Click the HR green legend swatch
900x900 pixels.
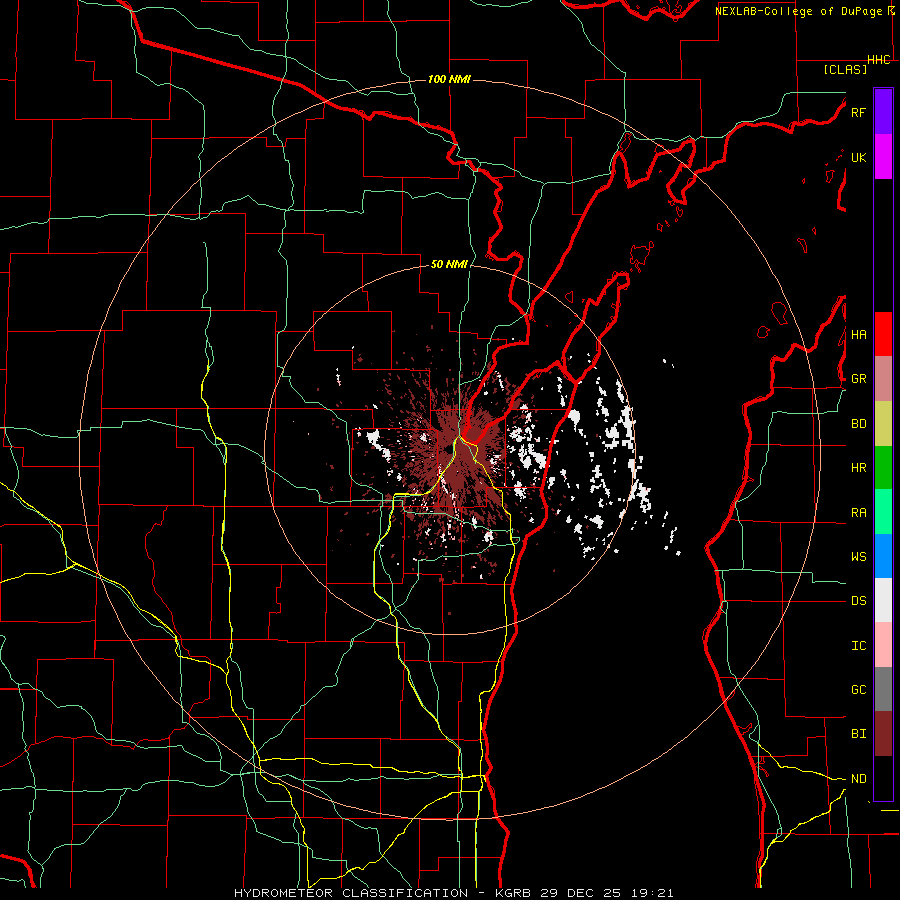[883, 468]
